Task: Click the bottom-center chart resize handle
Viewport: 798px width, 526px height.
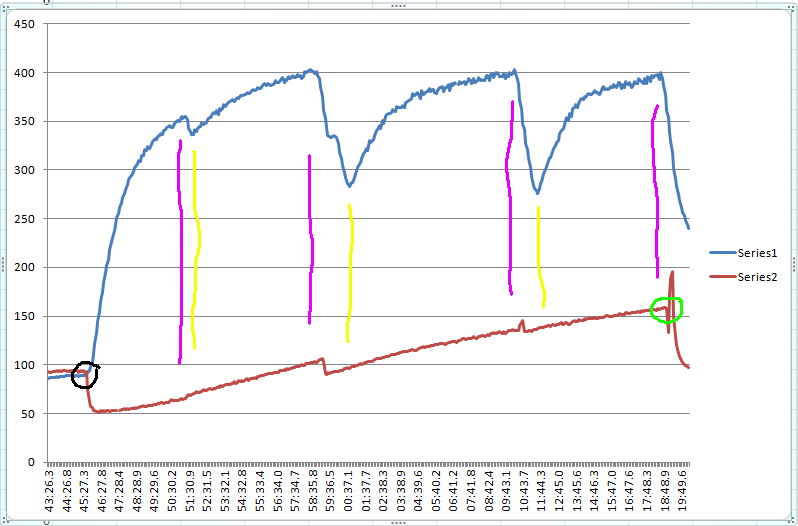Action: pos(398,522)
